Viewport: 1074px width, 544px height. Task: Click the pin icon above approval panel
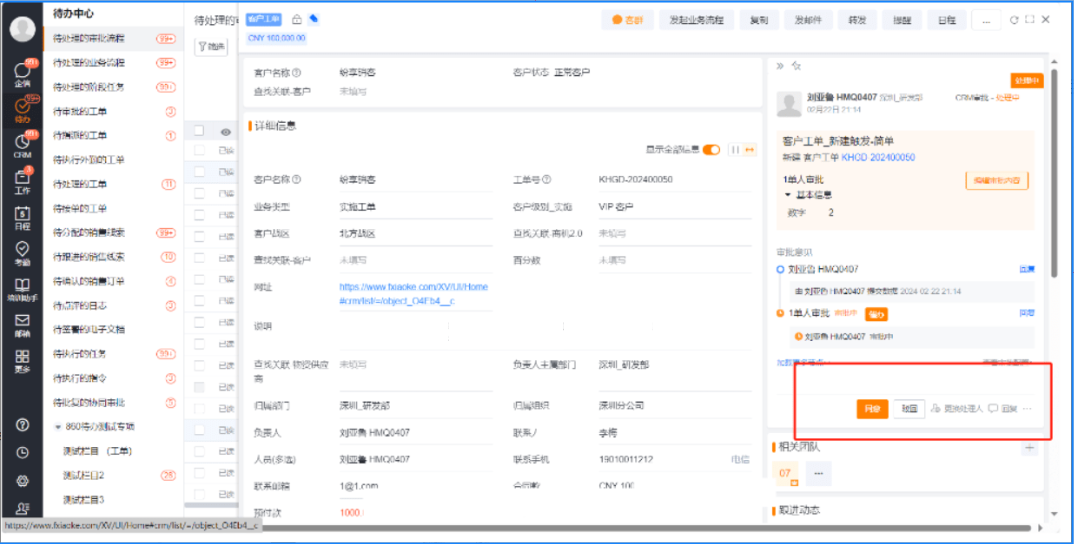pos(796,66)
